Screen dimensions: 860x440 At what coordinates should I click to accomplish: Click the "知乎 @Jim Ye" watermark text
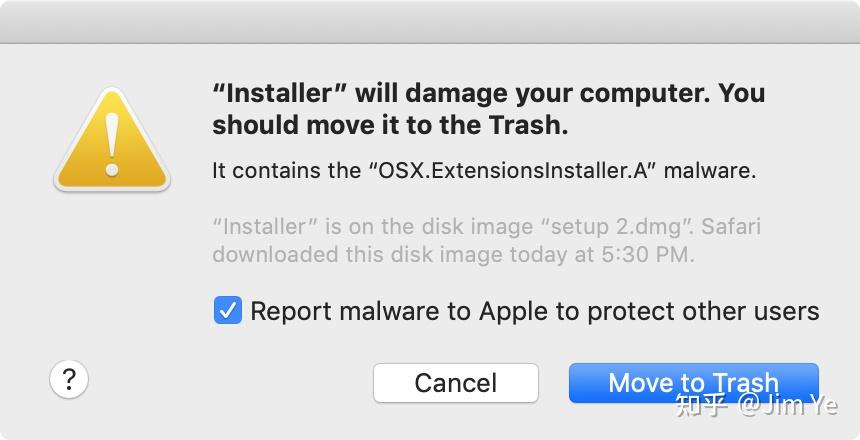click(x=757, y=405)
